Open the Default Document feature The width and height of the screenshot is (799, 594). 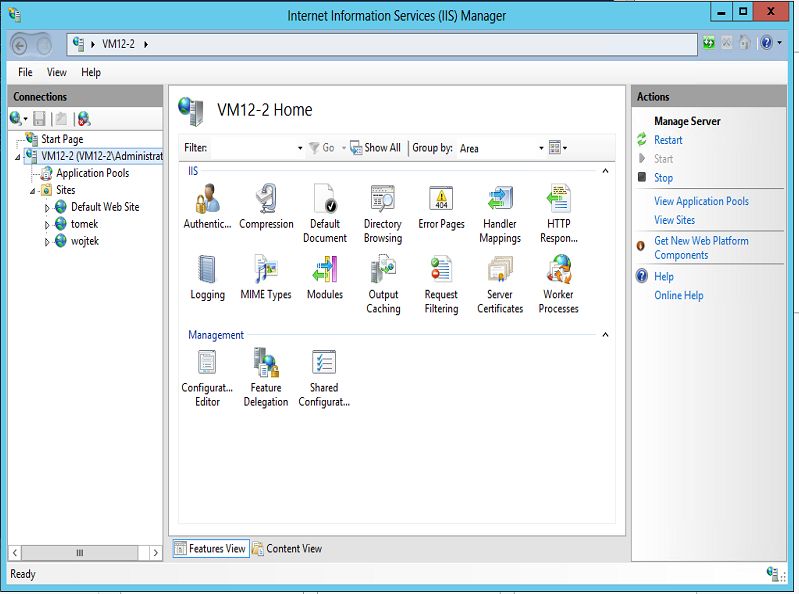[325, 213]
